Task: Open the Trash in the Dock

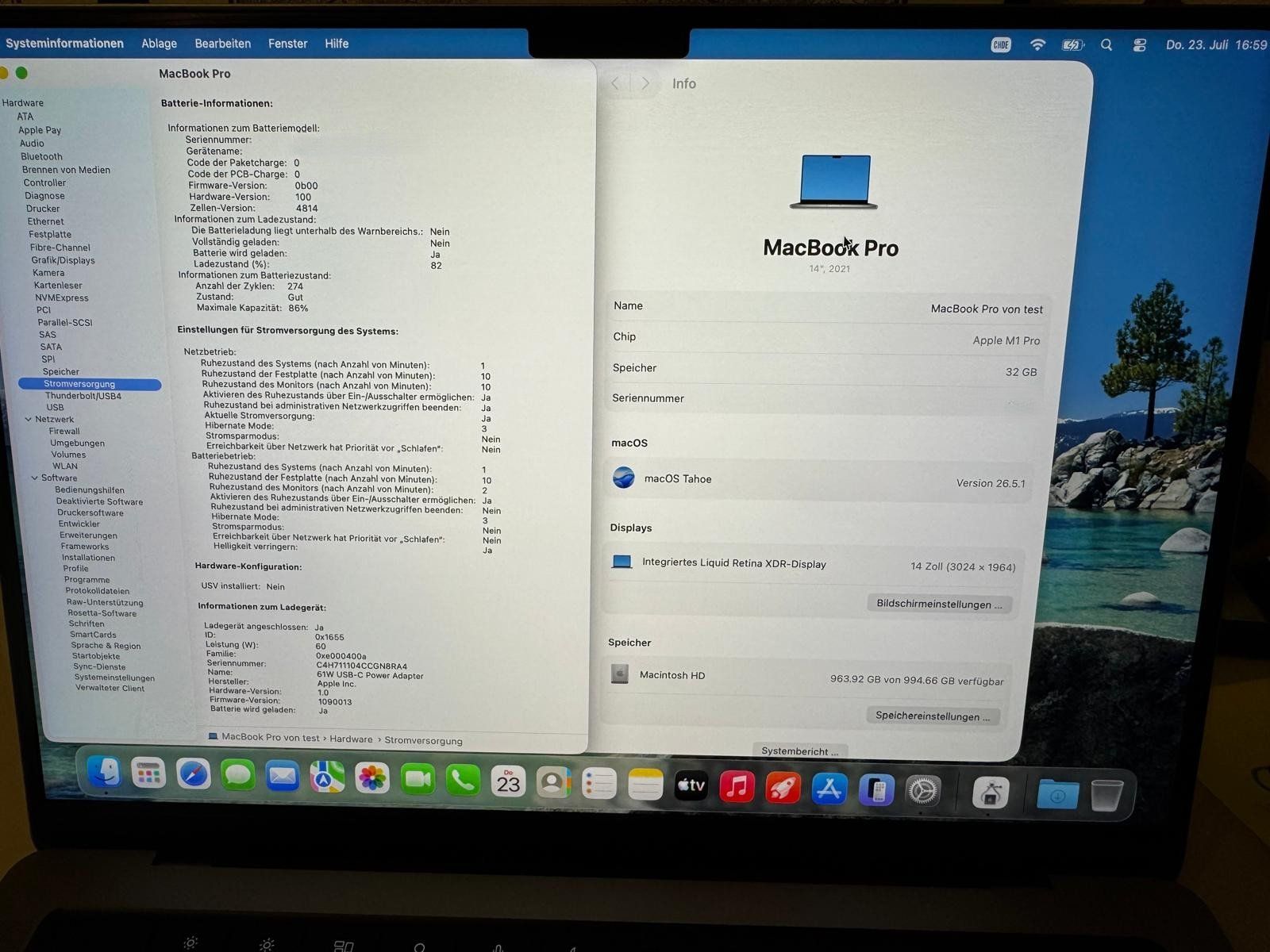Action: click(x=1106, y=795)
